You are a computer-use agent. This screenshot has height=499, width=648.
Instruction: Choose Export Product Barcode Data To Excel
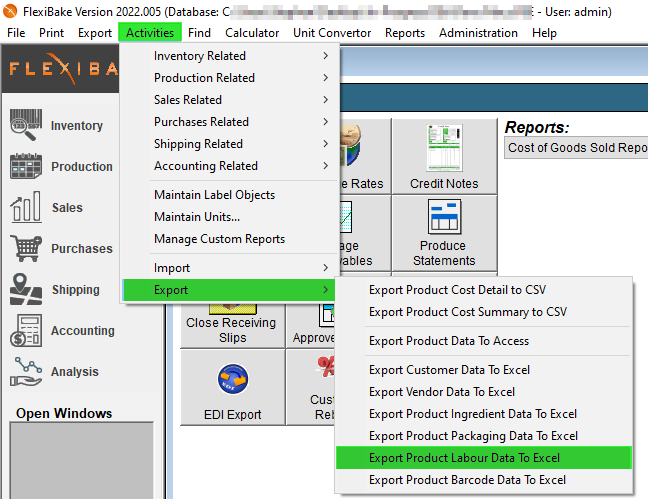pyautogui.click(x=484, y=480)
